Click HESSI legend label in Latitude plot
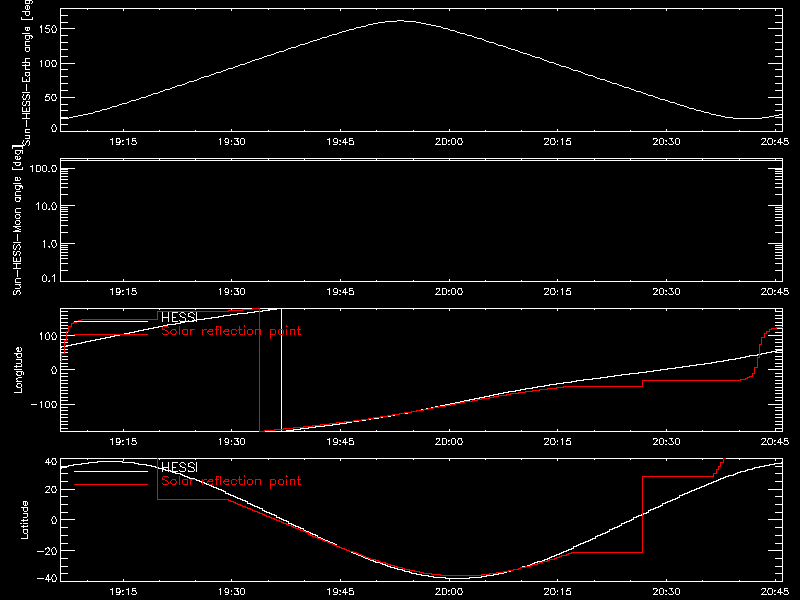The height and width of the screenshot is (600, 800). 179,467
